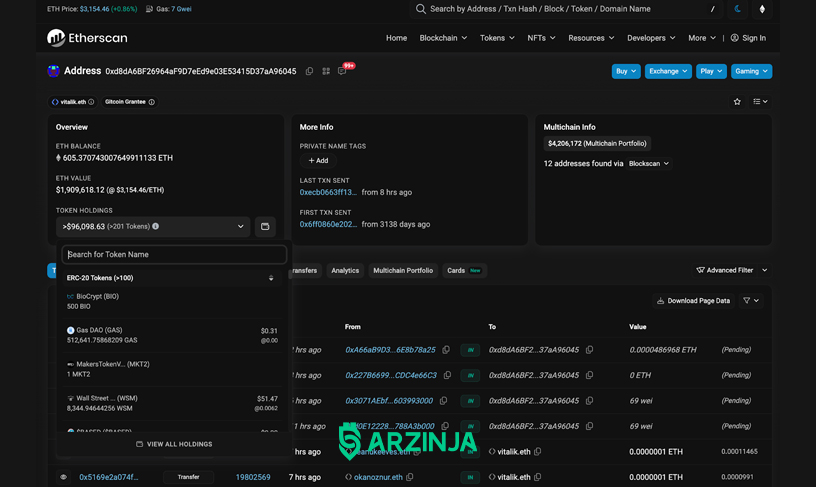Click the Etherscan logo

tap(87, 38)
